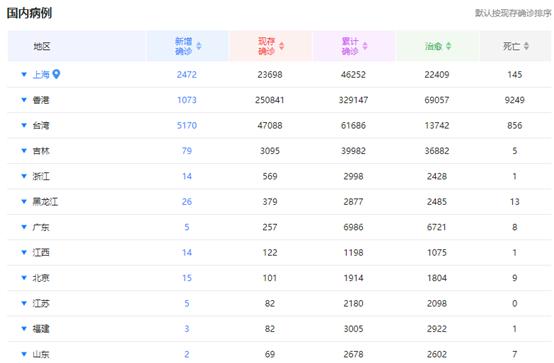Image resolution: width=554 pixels, height=363 pixels.
Task: Click the 江苏 region name
Action: pyautogui.click(x=41, y=304)
